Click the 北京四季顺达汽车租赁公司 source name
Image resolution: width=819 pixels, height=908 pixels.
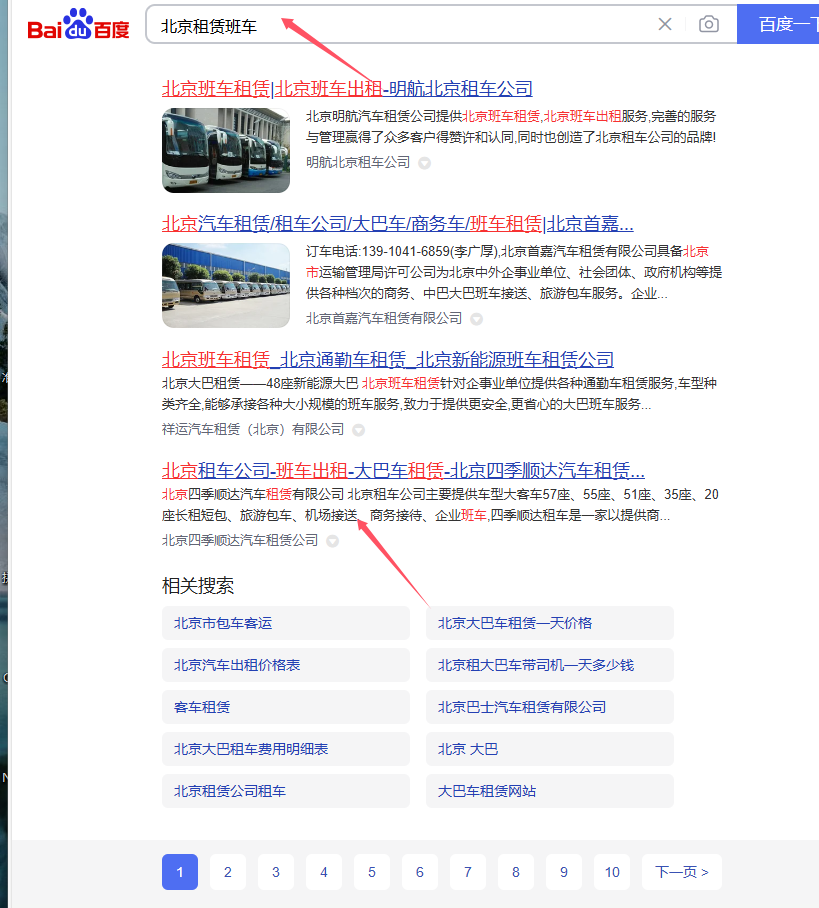click(x=240, y=540)
